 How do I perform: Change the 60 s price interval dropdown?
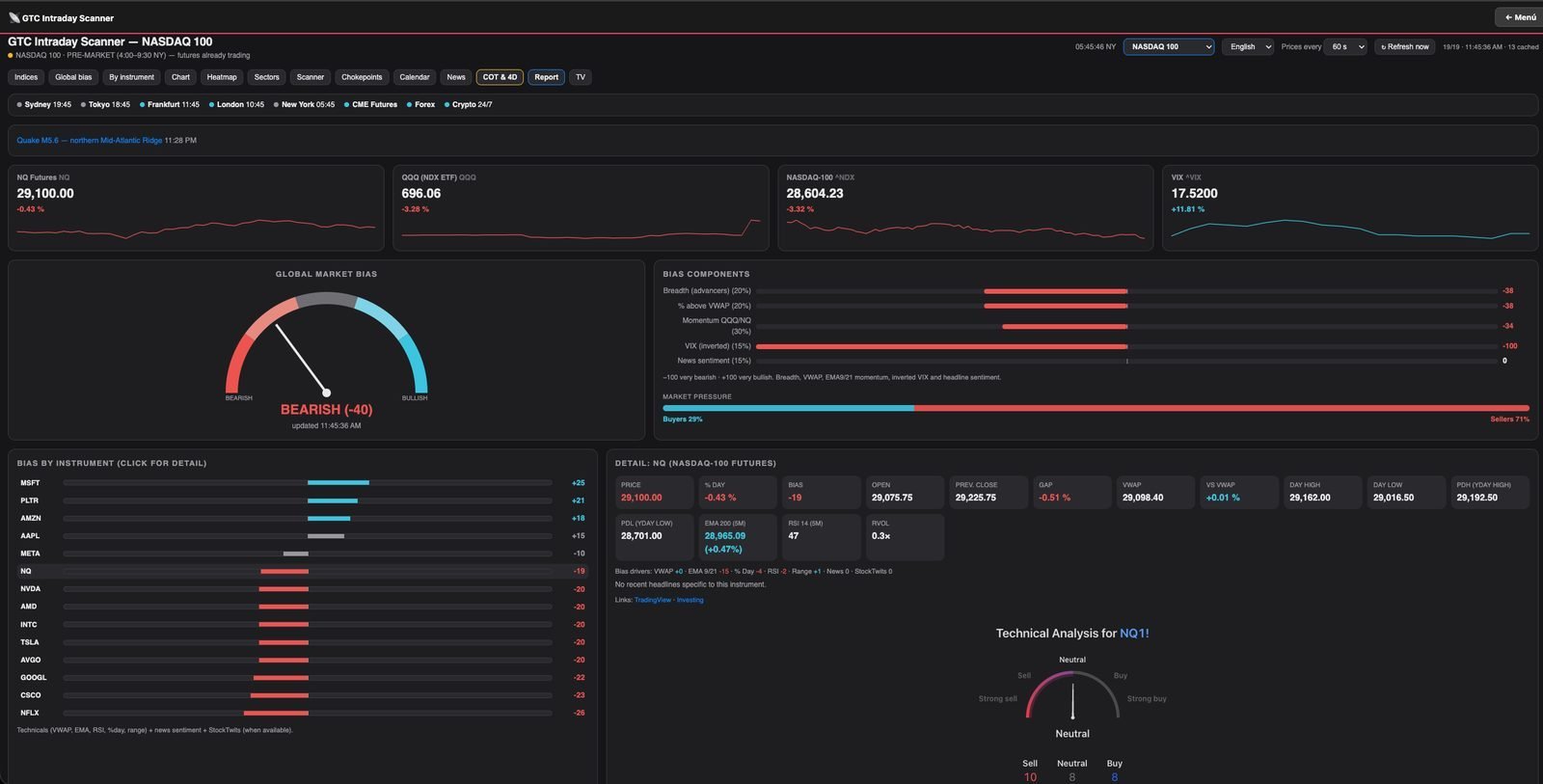pos(1345,46)
